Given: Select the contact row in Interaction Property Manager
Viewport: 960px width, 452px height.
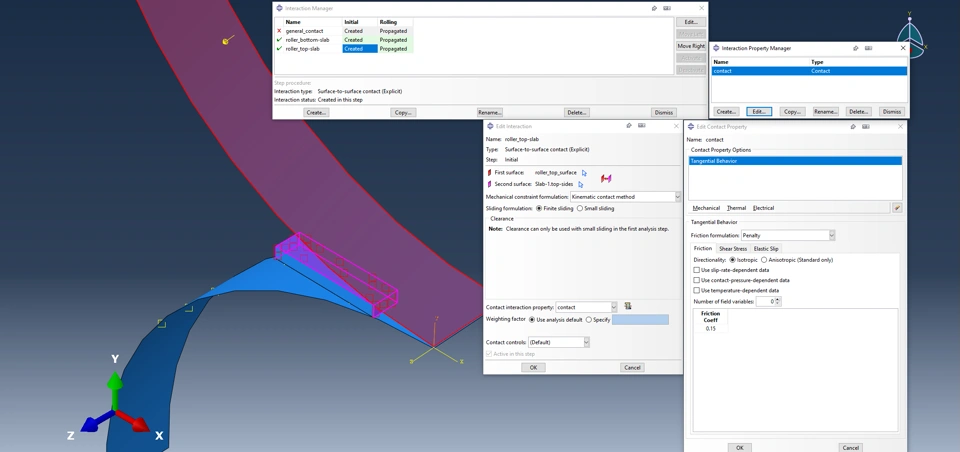Looking at the screenshot, I should point(809,71).
